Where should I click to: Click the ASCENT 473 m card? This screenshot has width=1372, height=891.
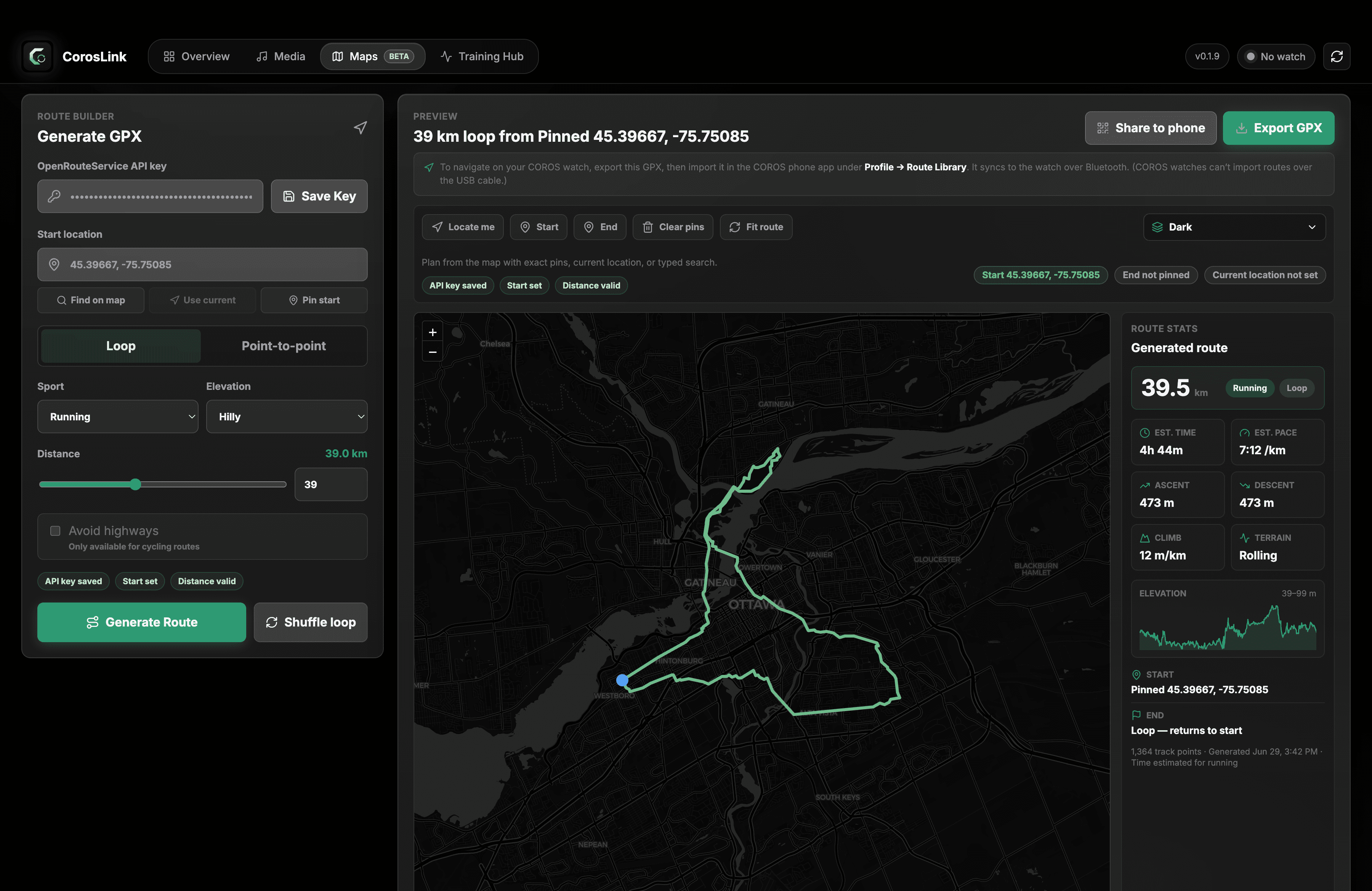[1177, 495]
